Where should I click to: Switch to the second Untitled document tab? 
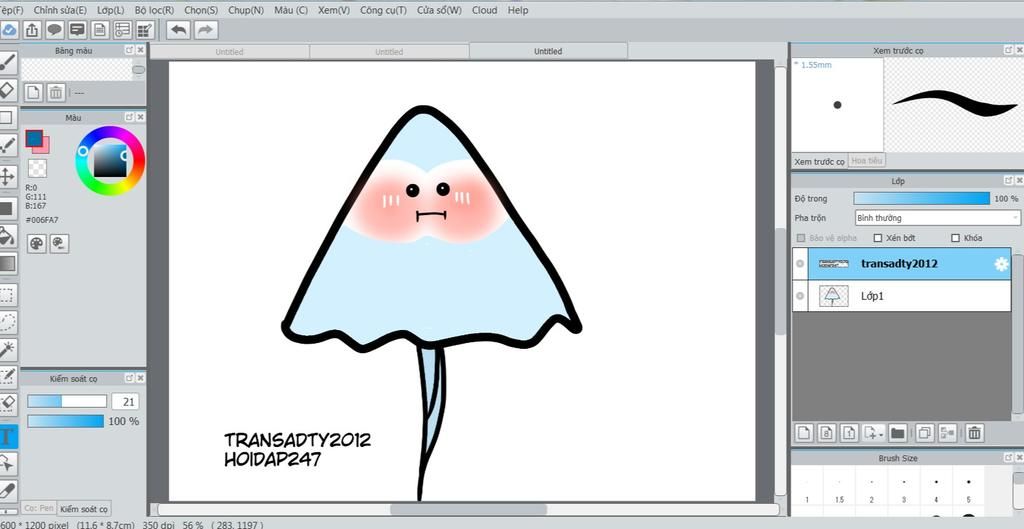(389, 52)
